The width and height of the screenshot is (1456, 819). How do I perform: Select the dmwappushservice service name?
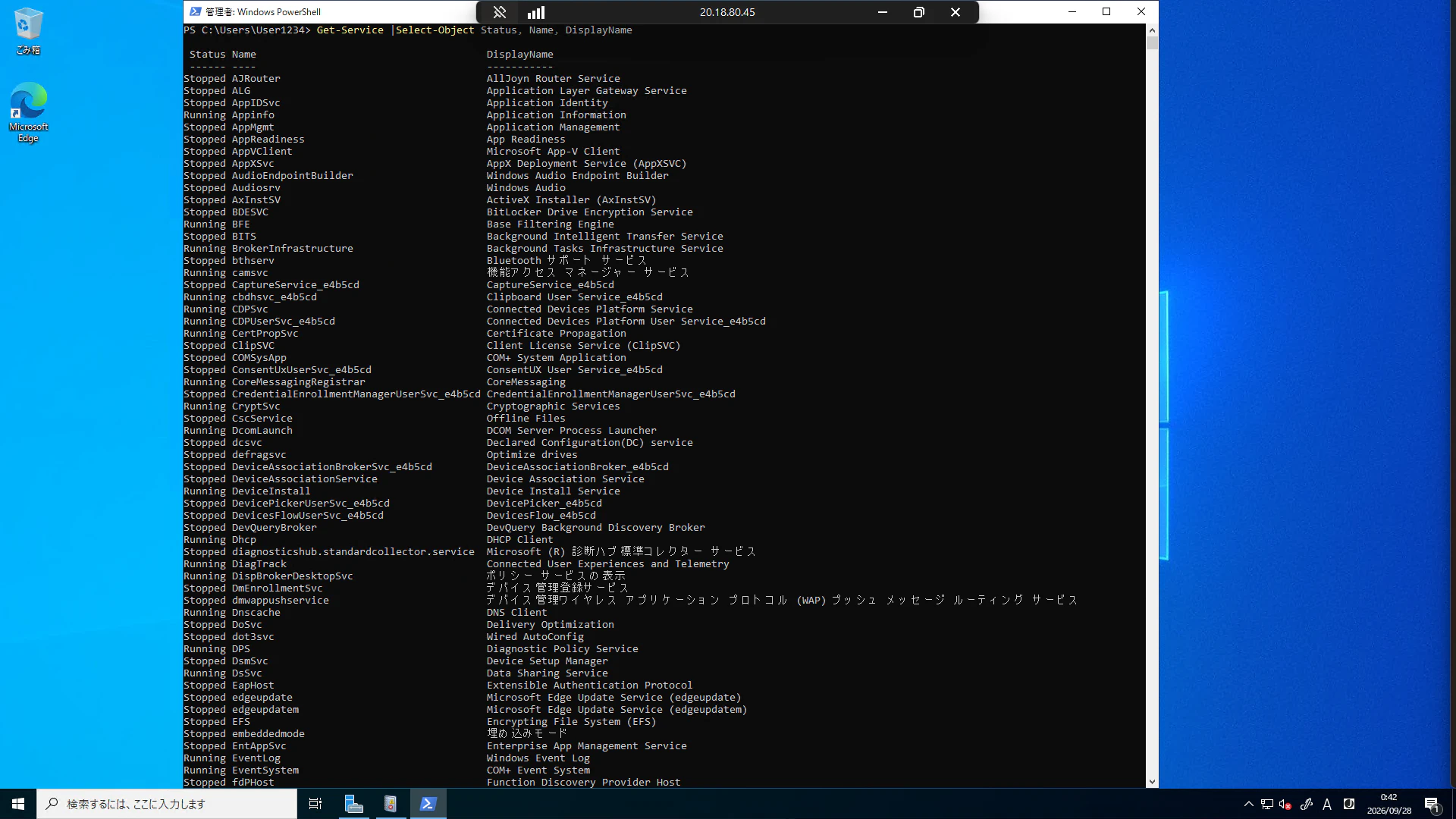pos(280,600)
